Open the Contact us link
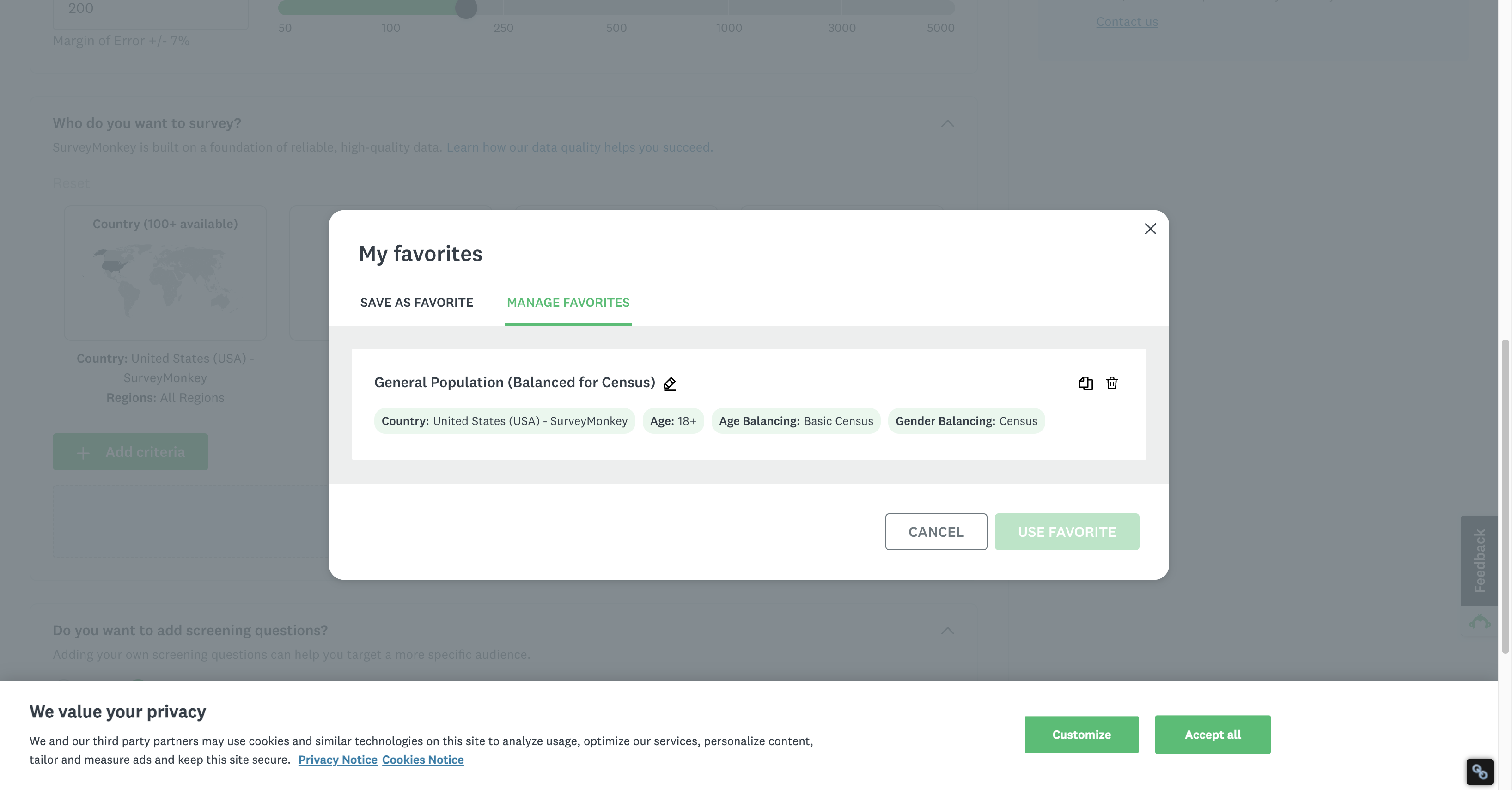 coord(1126,22)
